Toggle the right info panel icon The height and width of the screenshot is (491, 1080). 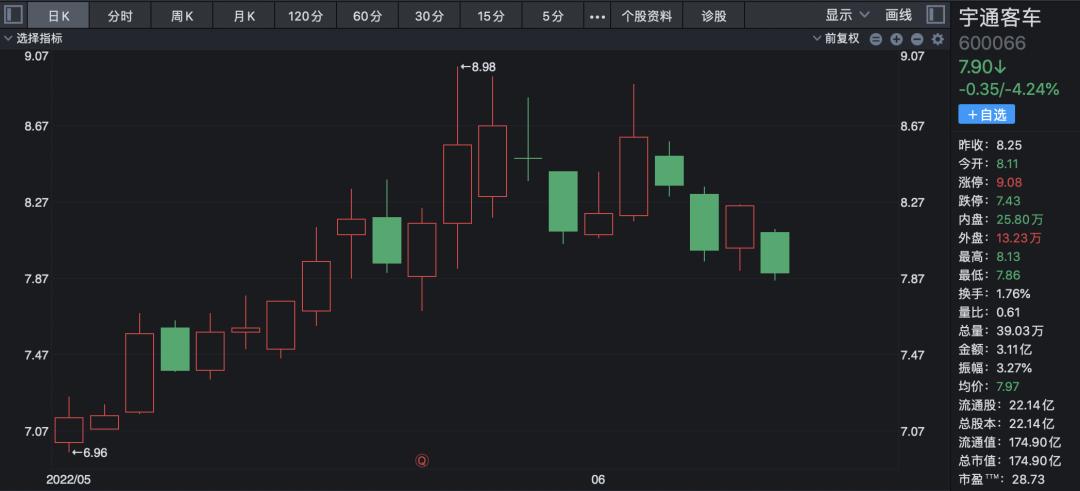(x=934, y=15)
